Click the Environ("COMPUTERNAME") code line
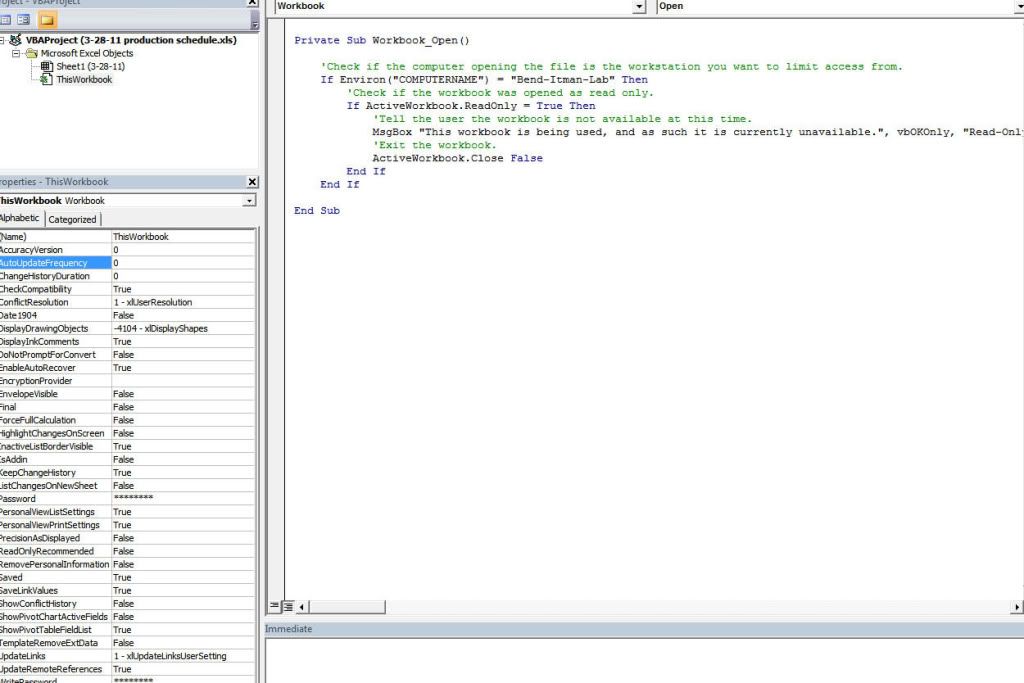 point(484,80)
